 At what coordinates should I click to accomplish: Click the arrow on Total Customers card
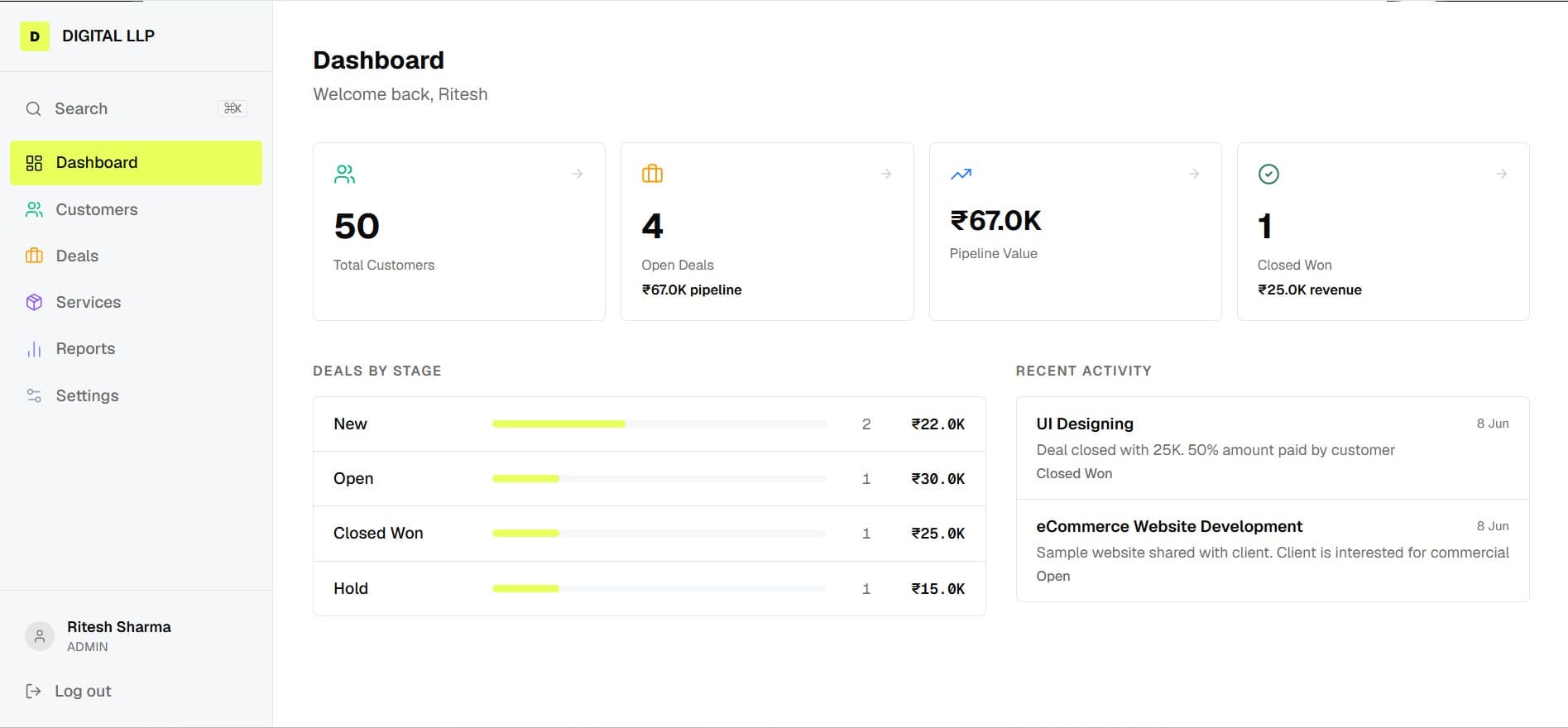tap(578, 174)
